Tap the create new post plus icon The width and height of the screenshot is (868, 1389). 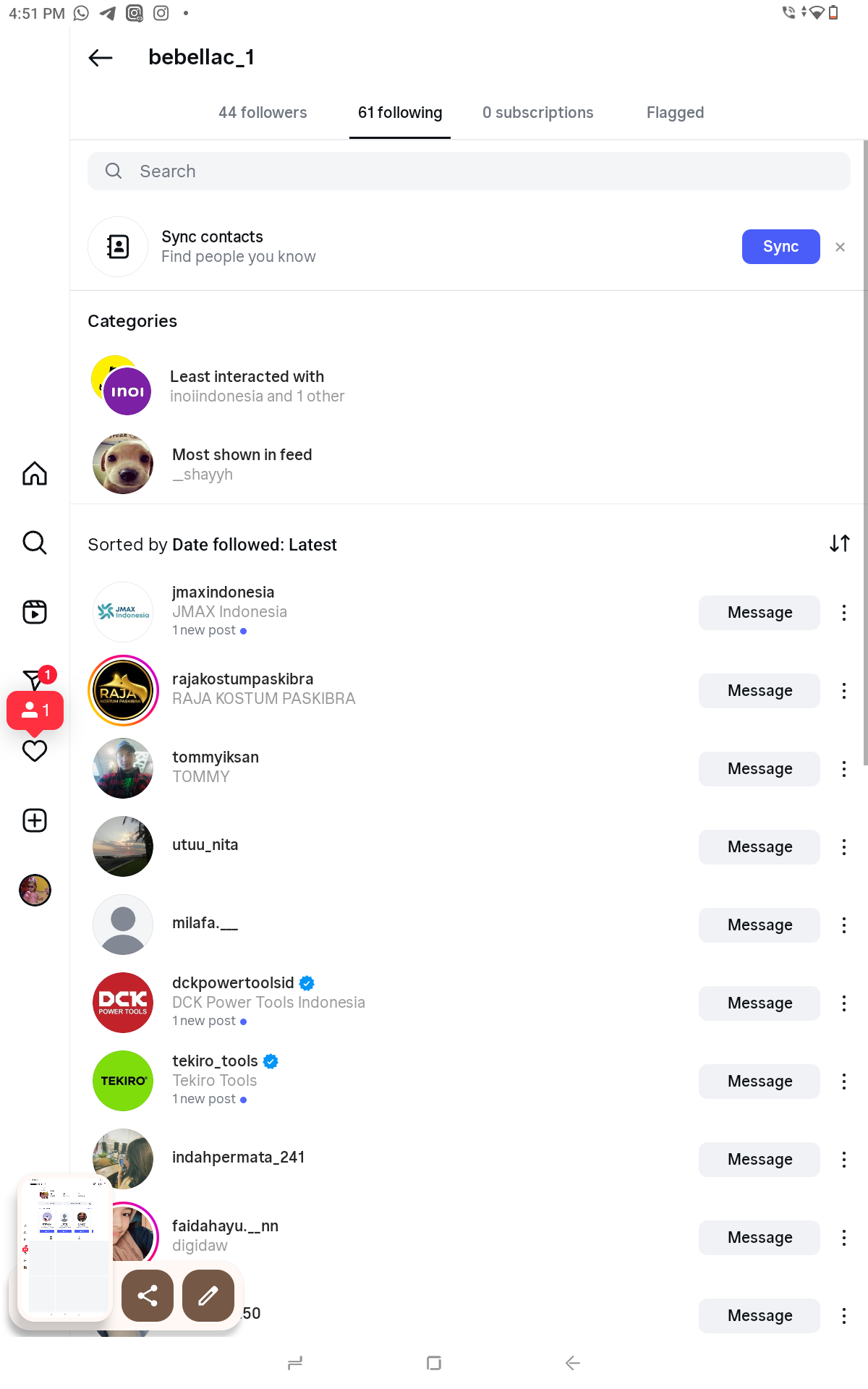pyautogui.click(x=35, y=820)
